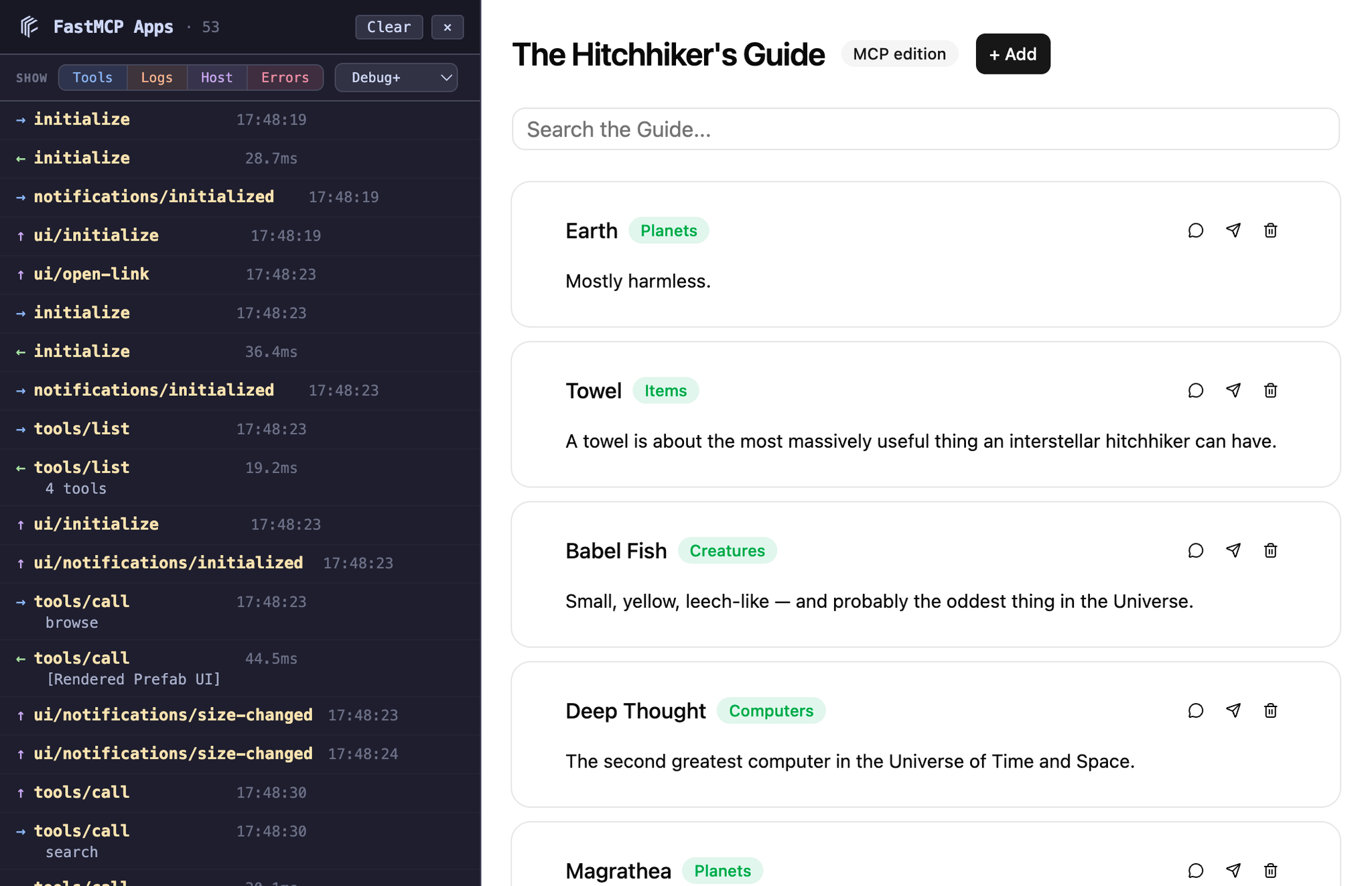Viewport: 1372px width, 886px height.
Task: Expand the tools/list 4 tools log entry
Action: pos(82,477)
